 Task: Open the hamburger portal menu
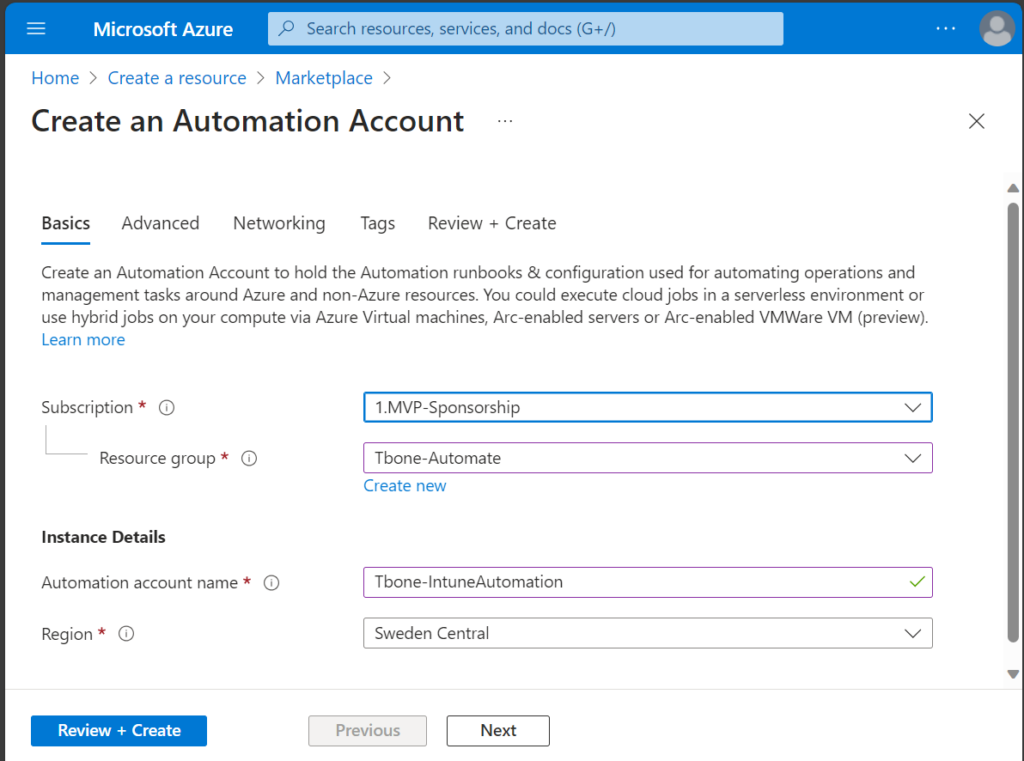point(36,29)
